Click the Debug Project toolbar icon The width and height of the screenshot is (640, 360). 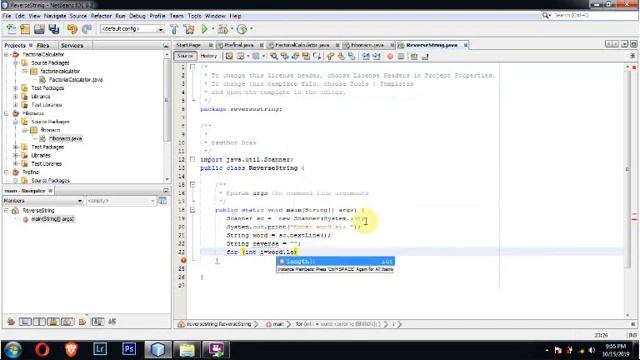click(x=223, y=29)
